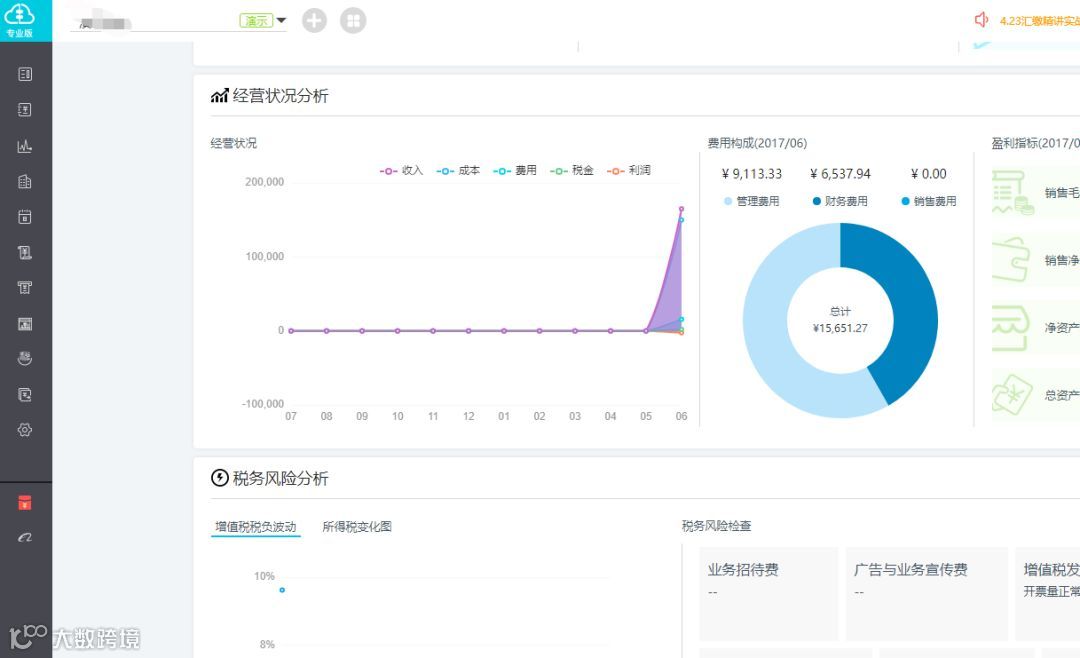Switch to 增值税税负波动 tab

point(256,527)
